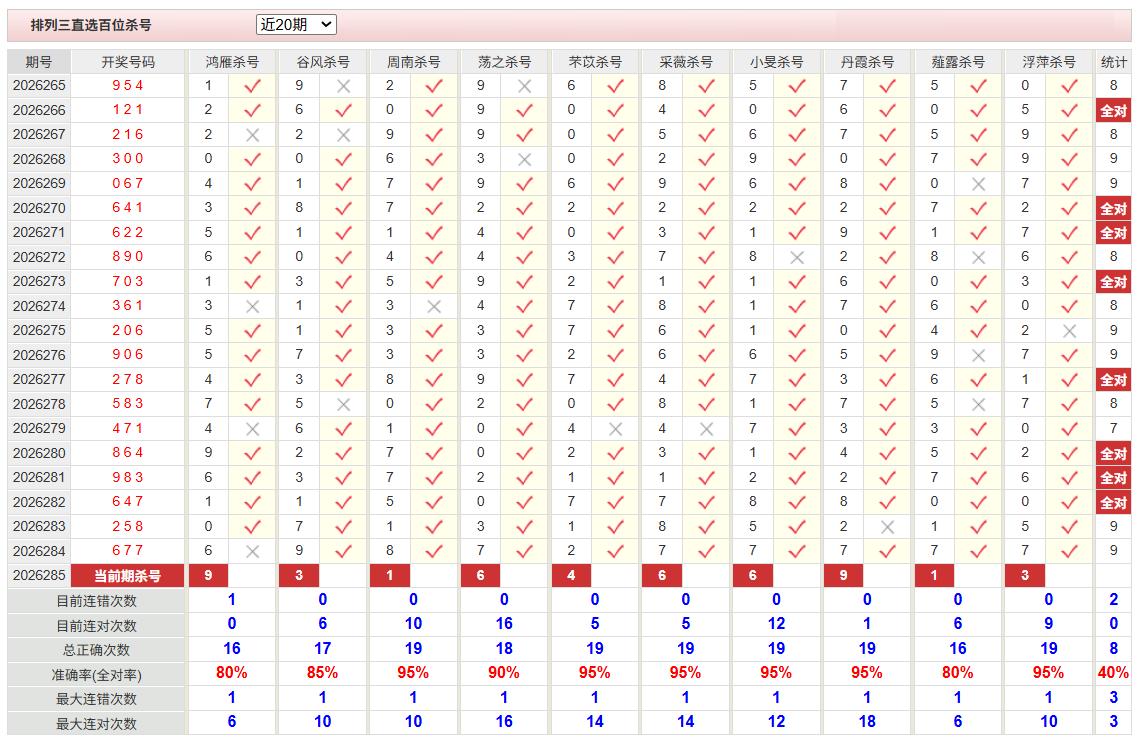Select the 谷风杀号 column header
The height and width of the screenshot is (744, 1142).
323,62
